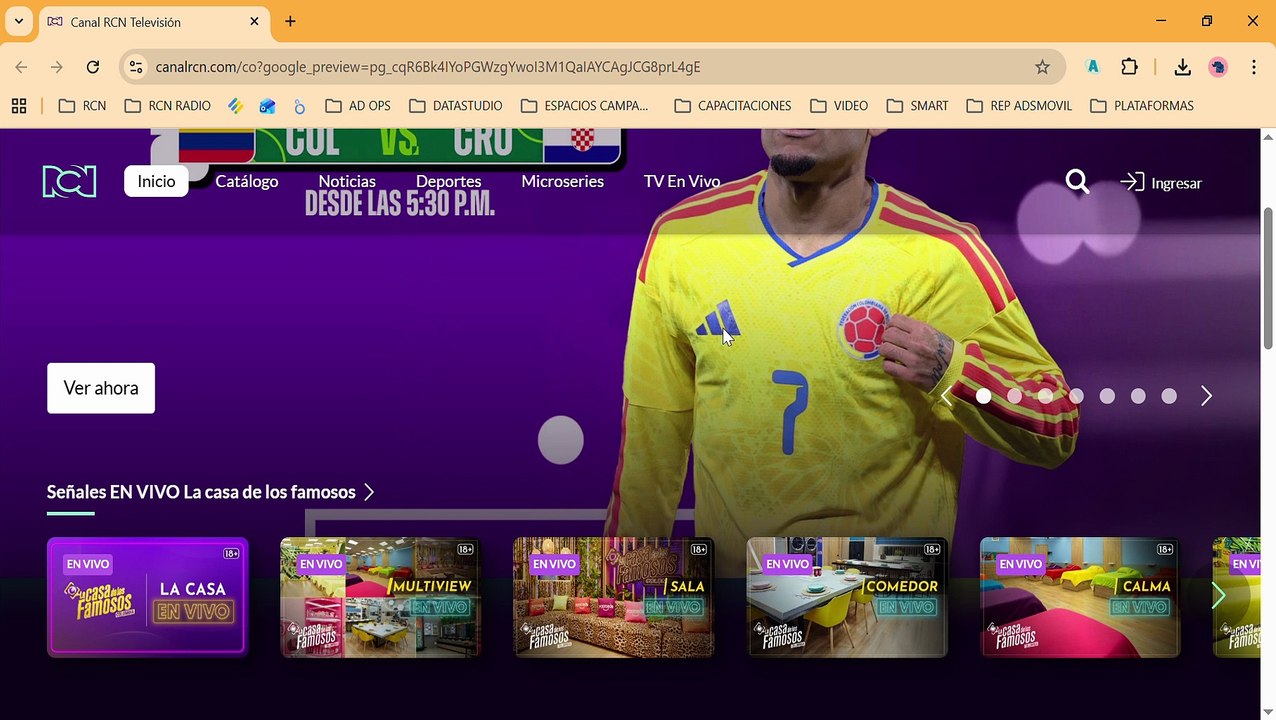
Task: Click the page vertical scrollbar thumb
Action: pos(1268,279)
